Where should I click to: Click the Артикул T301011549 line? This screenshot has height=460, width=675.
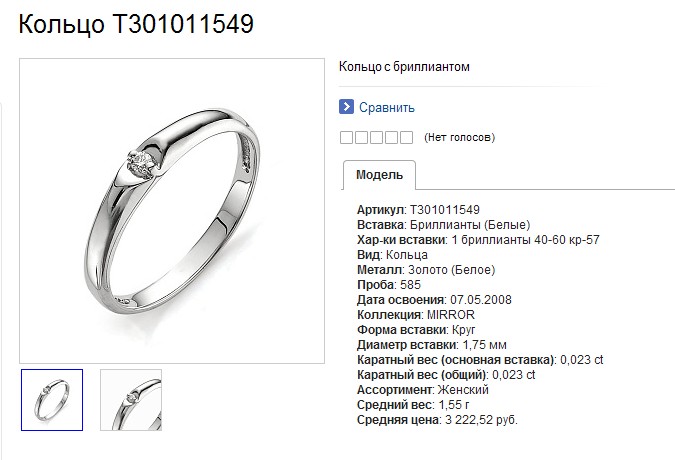click(418, 210)
